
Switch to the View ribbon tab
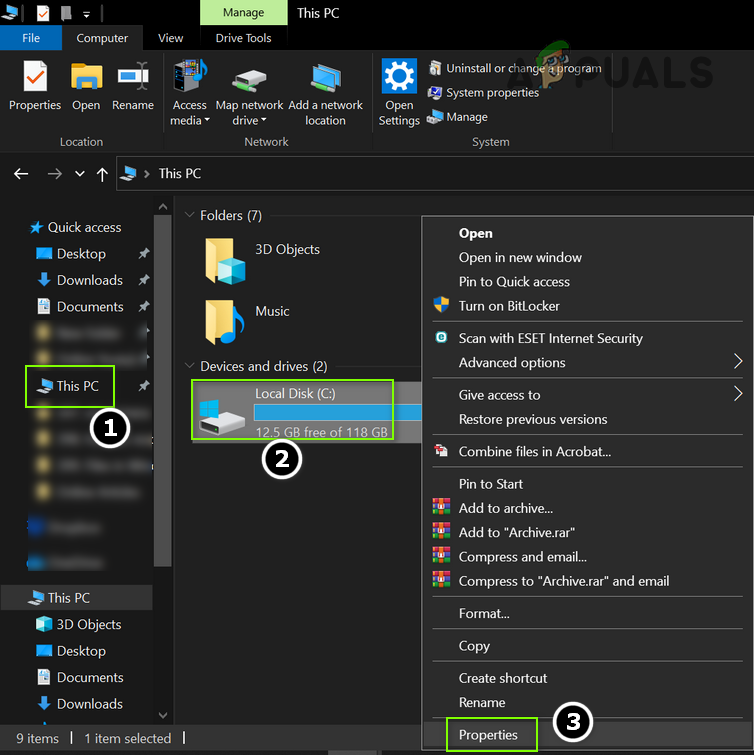(x=171, y=38)
